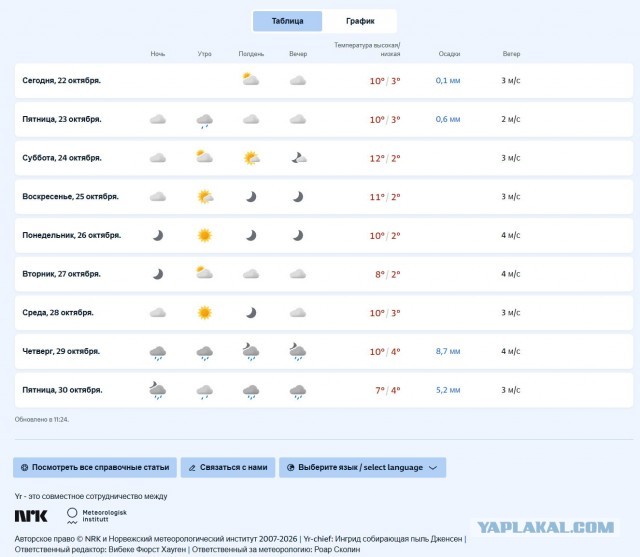The image size is (640, 557).
Task: Click the morning sun icon for Понедельник, 26 октября
Action: pos(204,235)
